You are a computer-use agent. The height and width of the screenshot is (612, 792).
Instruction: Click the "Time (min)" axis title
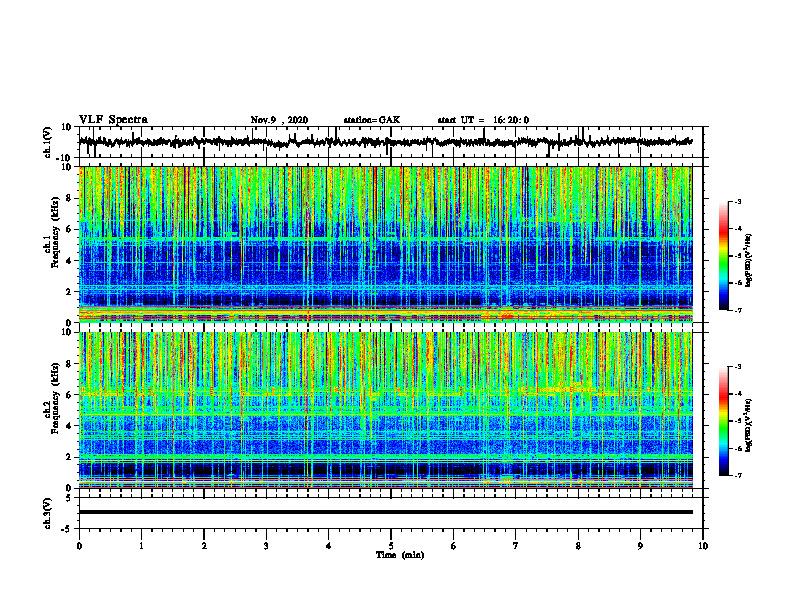[400, 555]
